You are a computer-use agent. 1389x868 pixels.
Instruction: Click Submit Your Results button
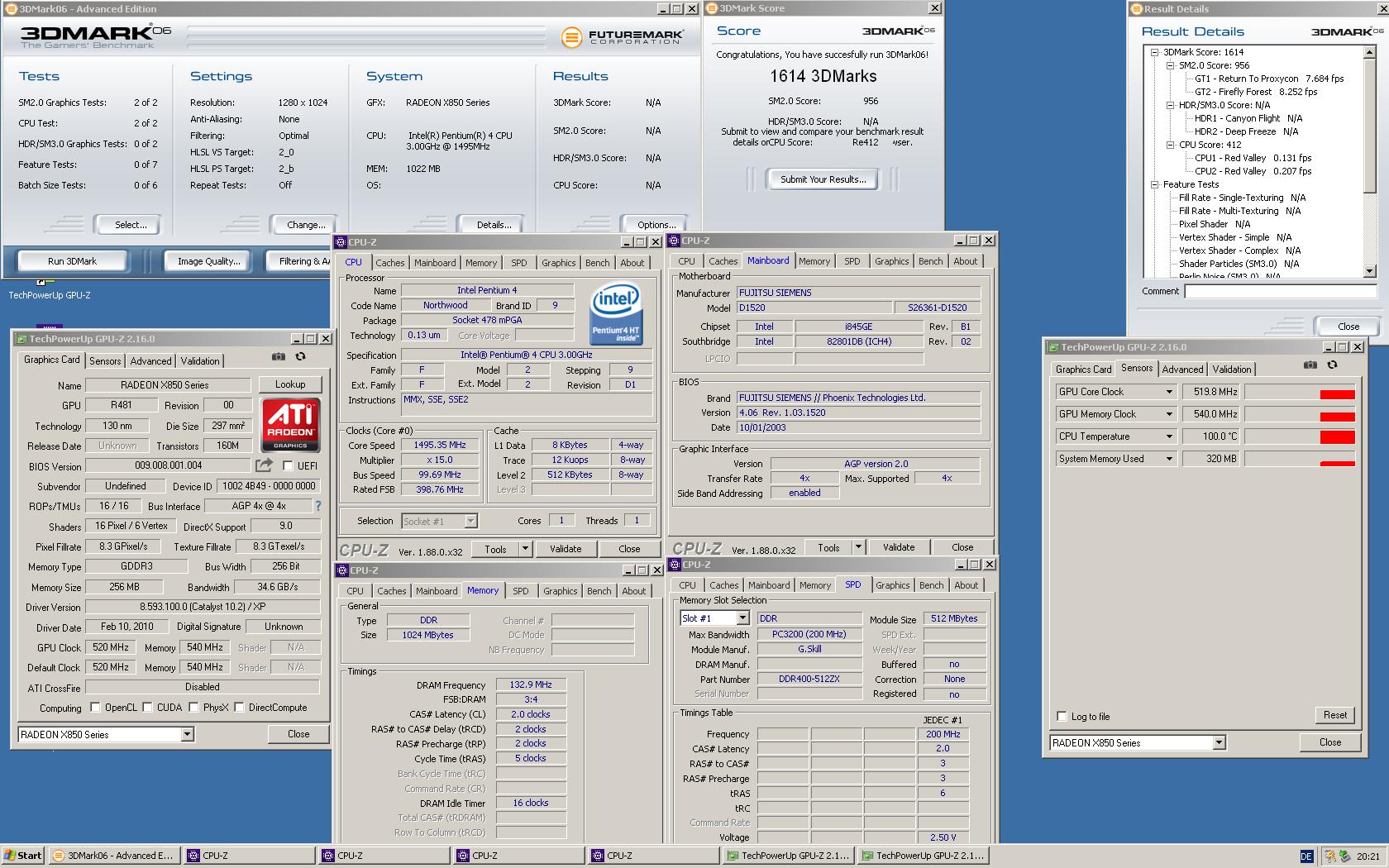click(x=823, y=179)
